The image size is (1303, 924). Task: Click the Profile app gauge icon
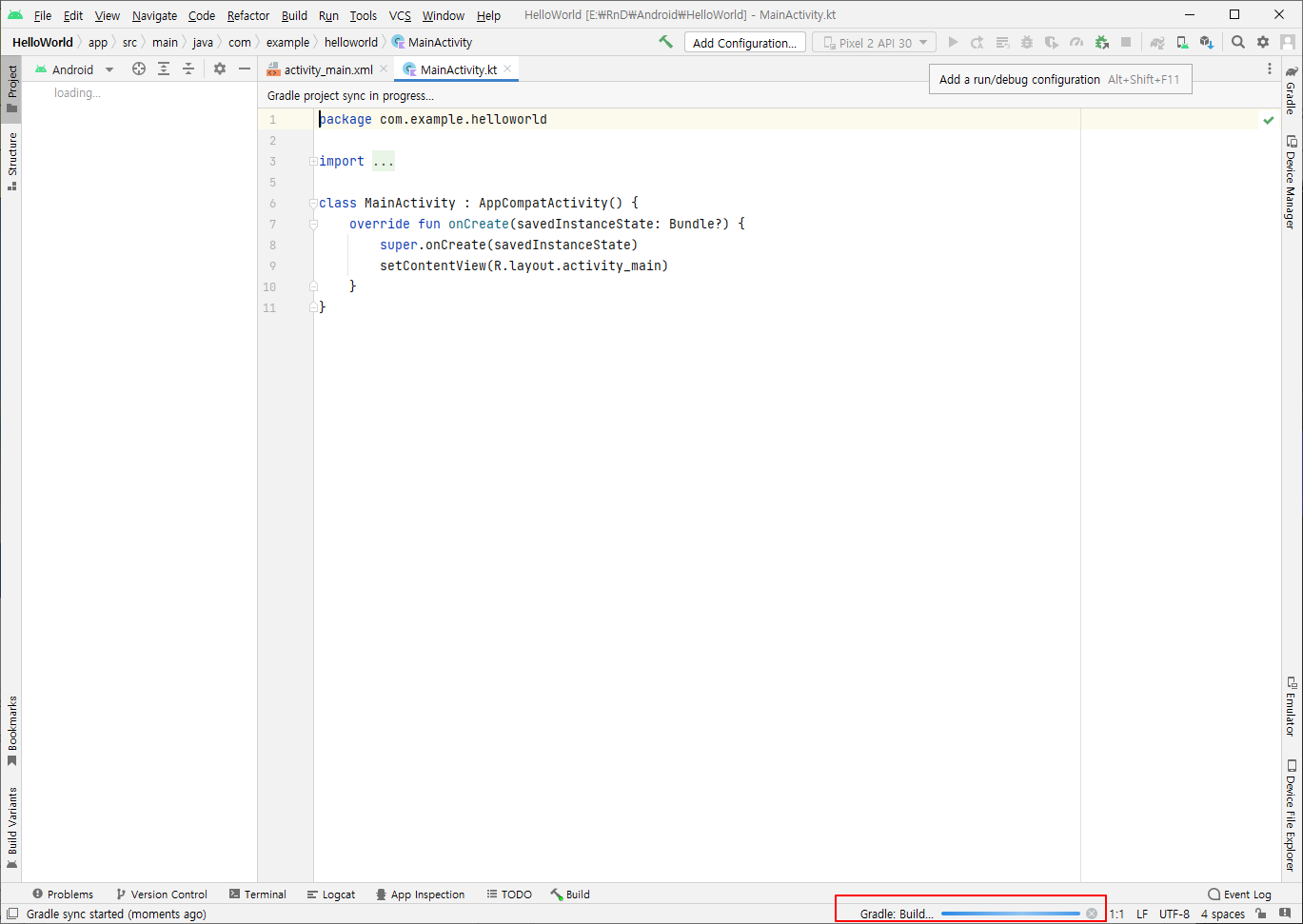click(1076, 42)
